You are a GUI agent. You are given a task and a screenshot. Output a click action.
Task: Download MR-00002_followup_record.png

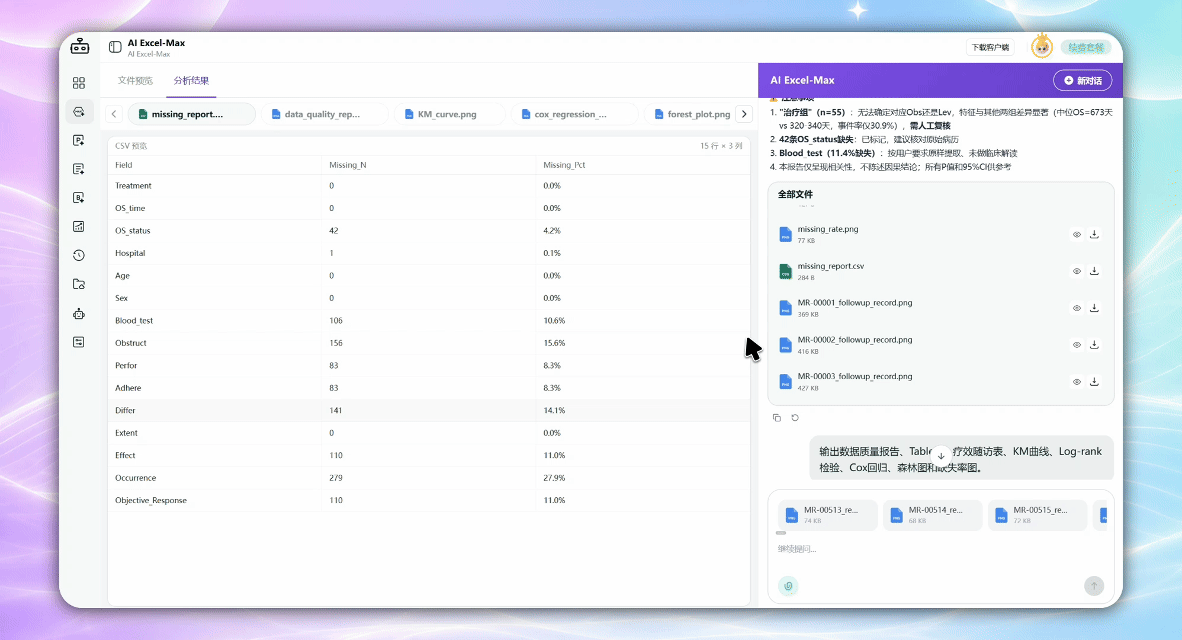click(1095, 344)
